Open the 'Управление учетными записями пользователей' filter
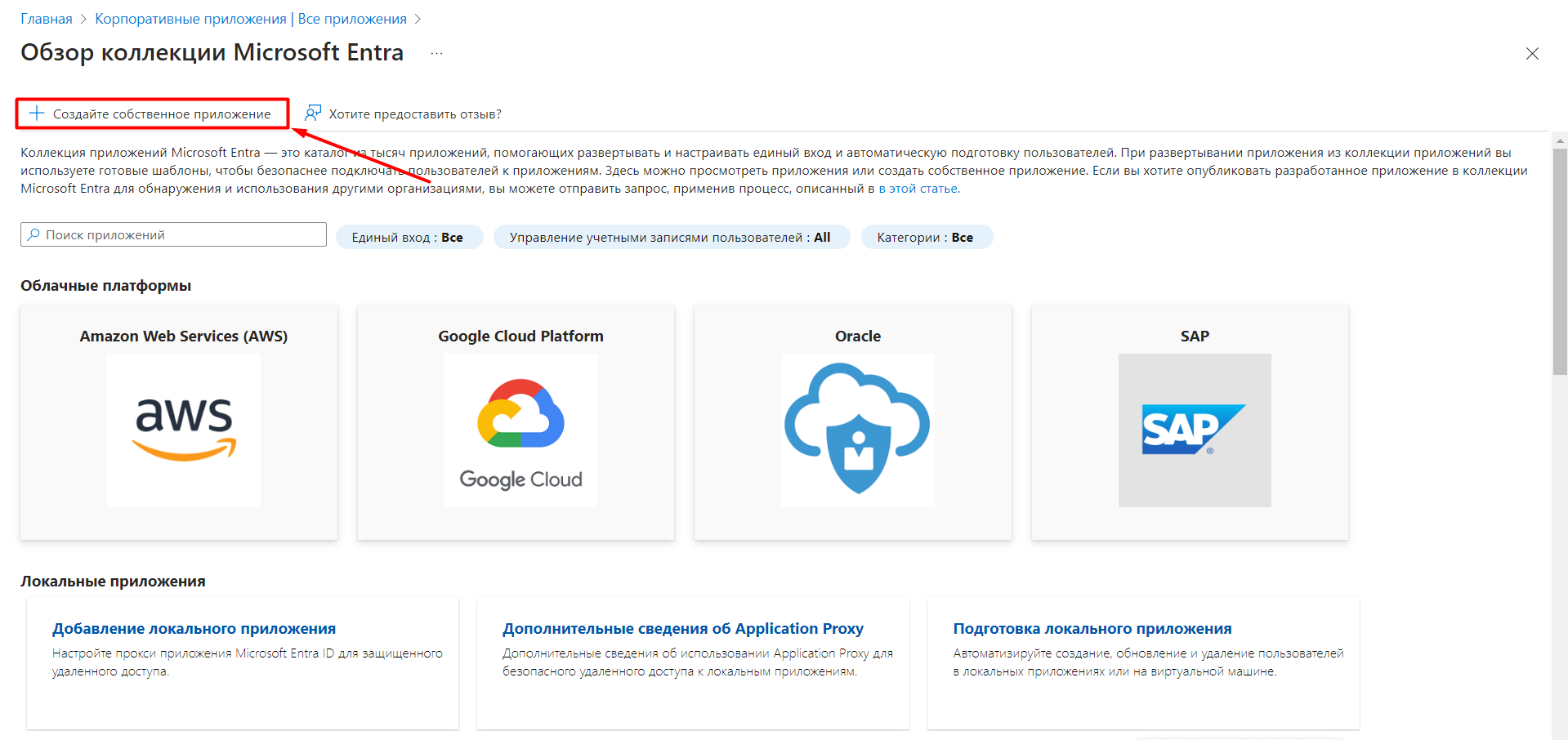1568x740 pixels. (x=671, y=238)
